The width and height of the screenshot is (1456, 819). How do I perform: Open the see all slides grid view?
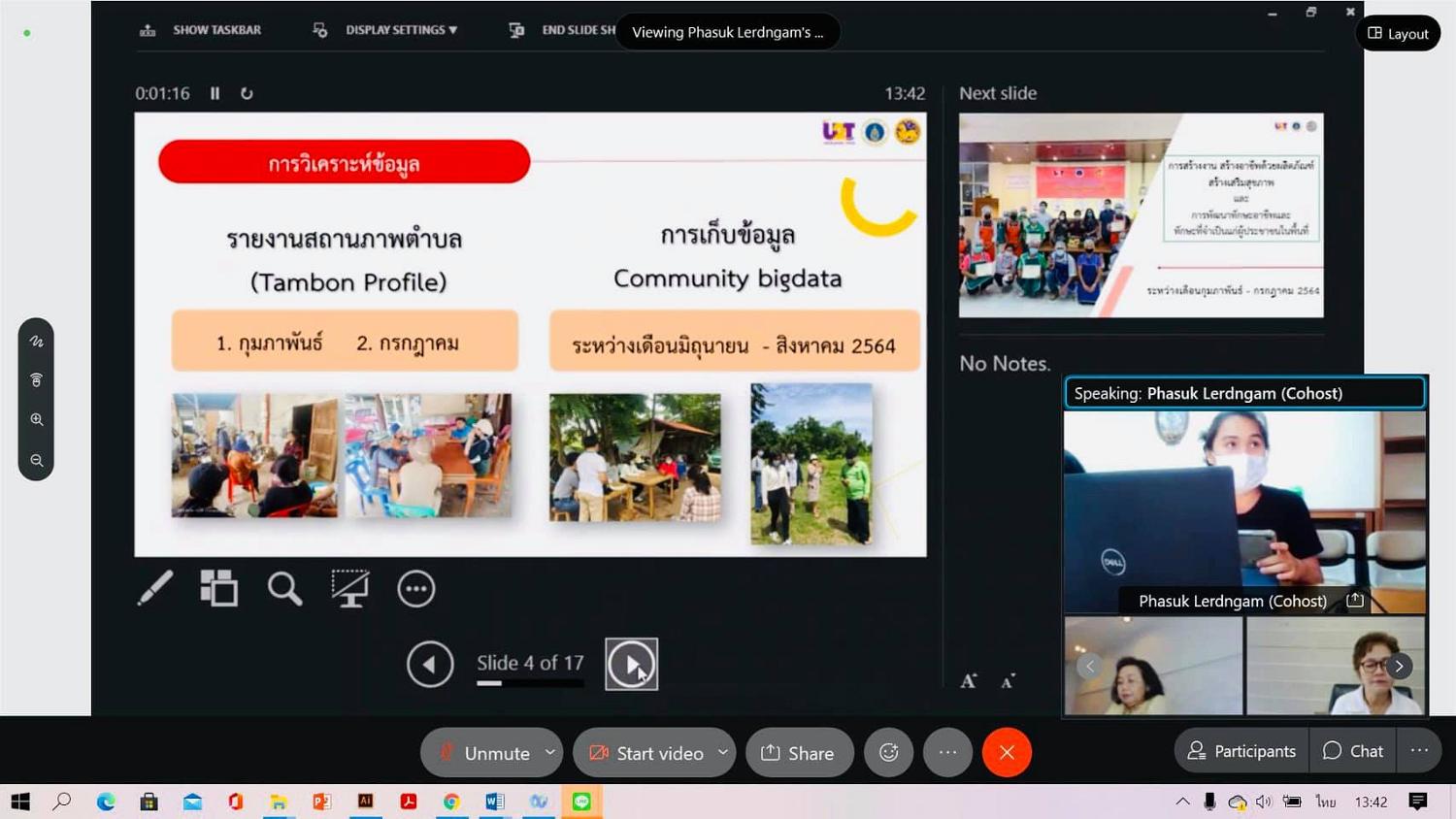click(x=218, y=588)
